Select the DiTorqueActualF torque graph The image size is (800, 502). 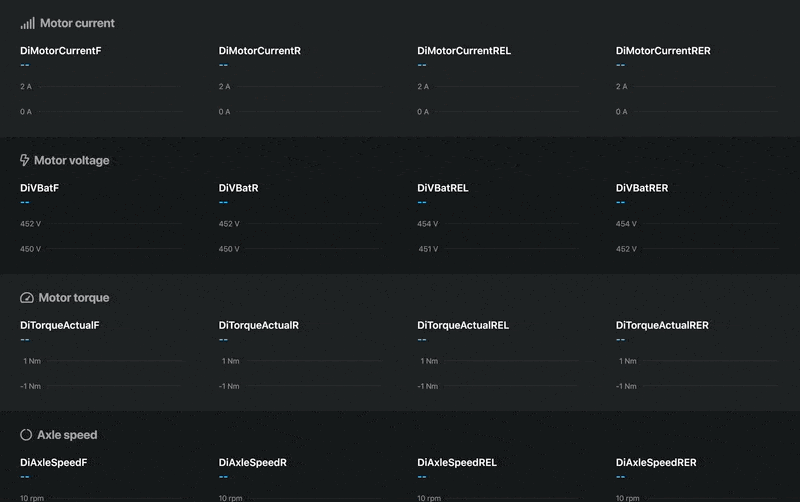pos(100,373)
